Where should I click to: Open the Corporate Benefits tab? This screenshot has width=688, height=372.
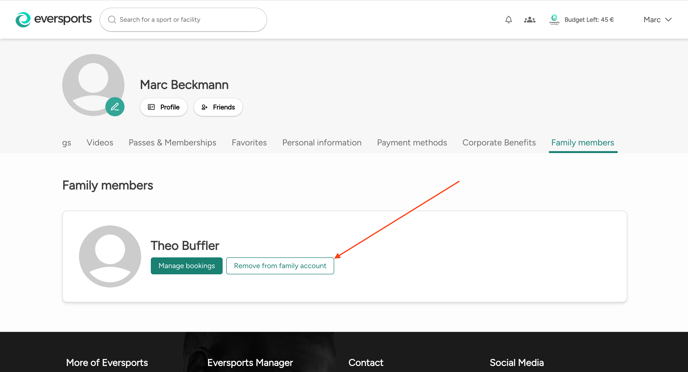[499, 143]
